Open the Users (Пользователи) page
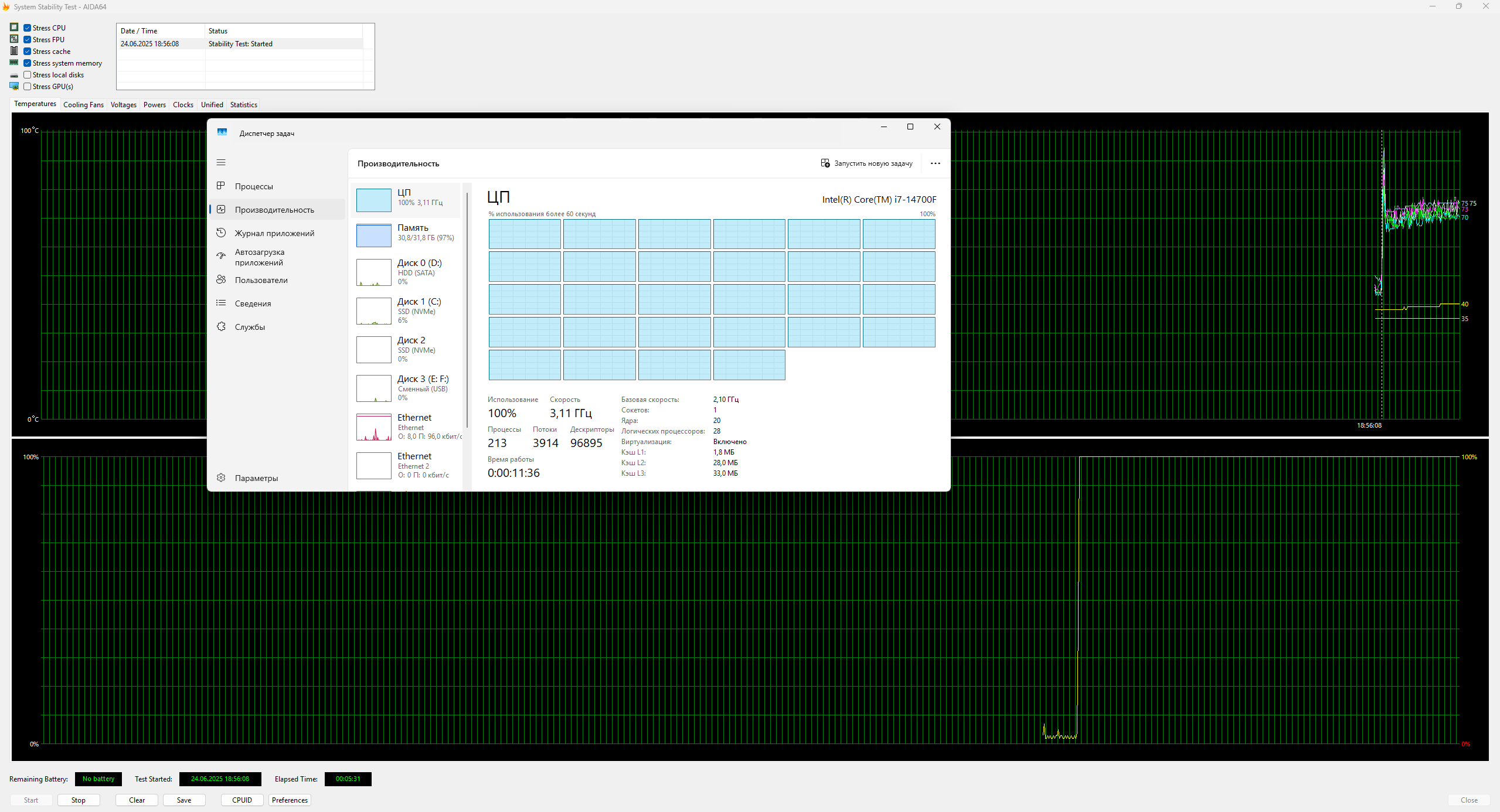Viewport: 1500px width, 812px height. pos(261,280)
